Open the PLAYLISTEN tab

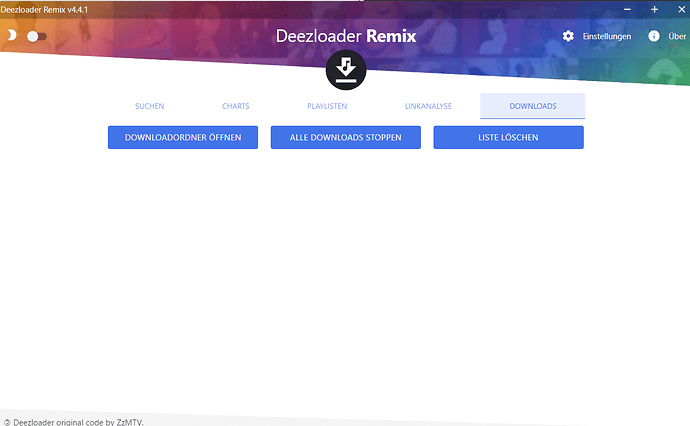click(x=327, y=106)
